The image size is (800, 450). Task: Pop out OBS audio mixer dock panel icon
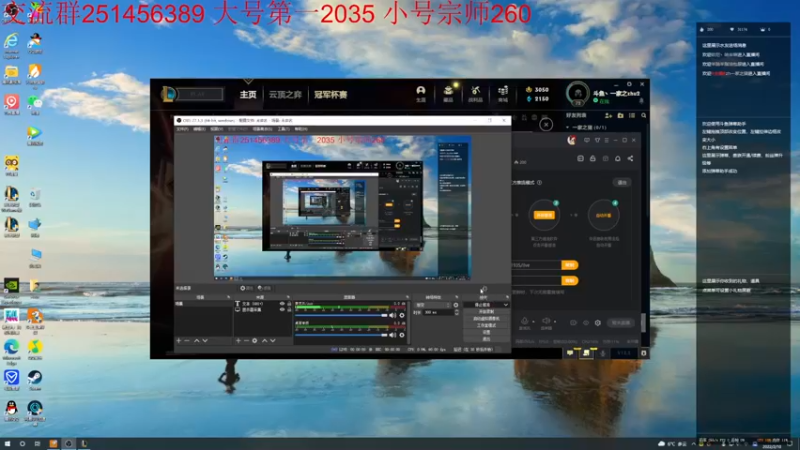pos(407,297)
